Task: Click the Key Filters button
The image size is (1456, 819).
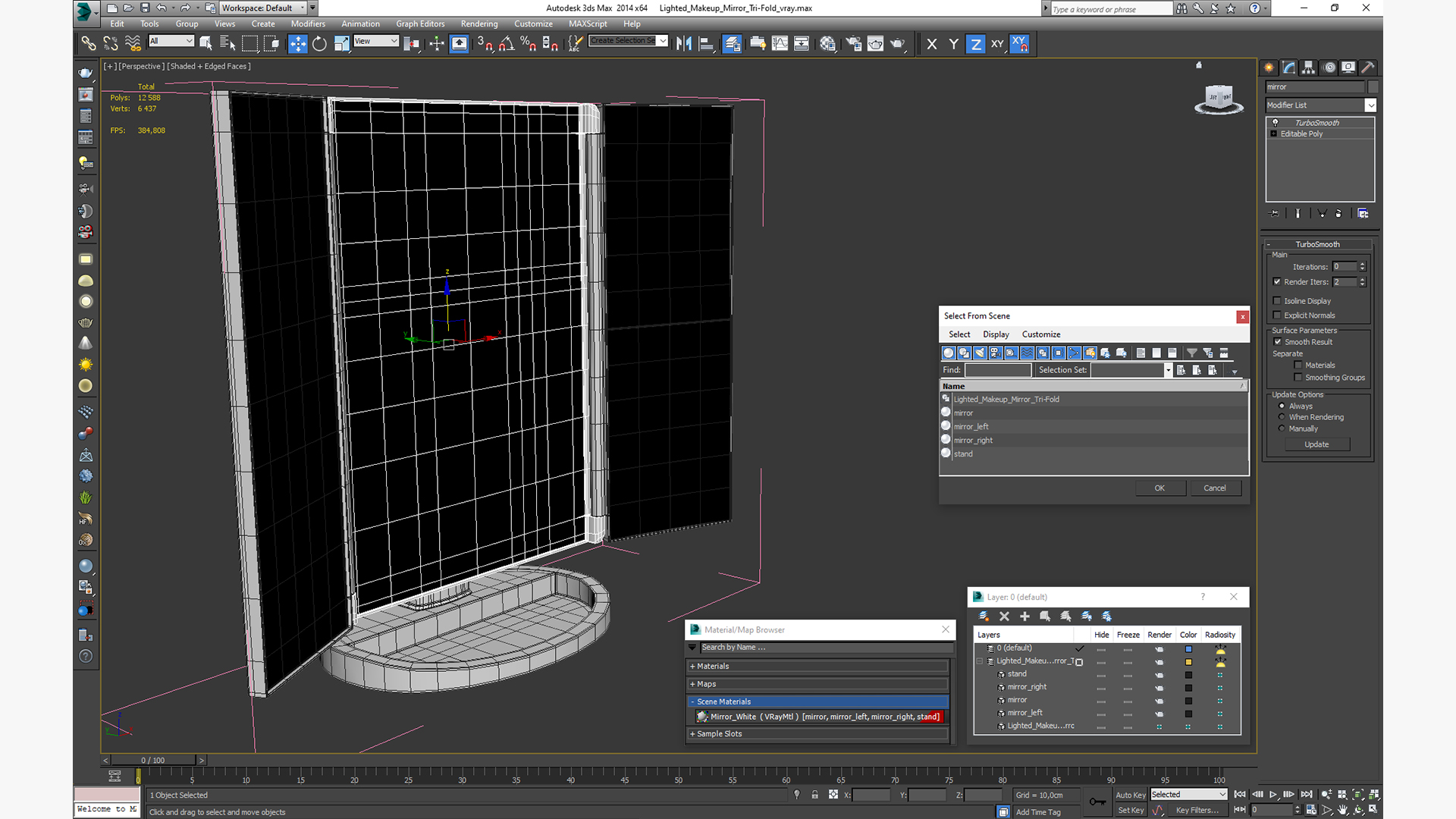Action: pos(1197,810)
